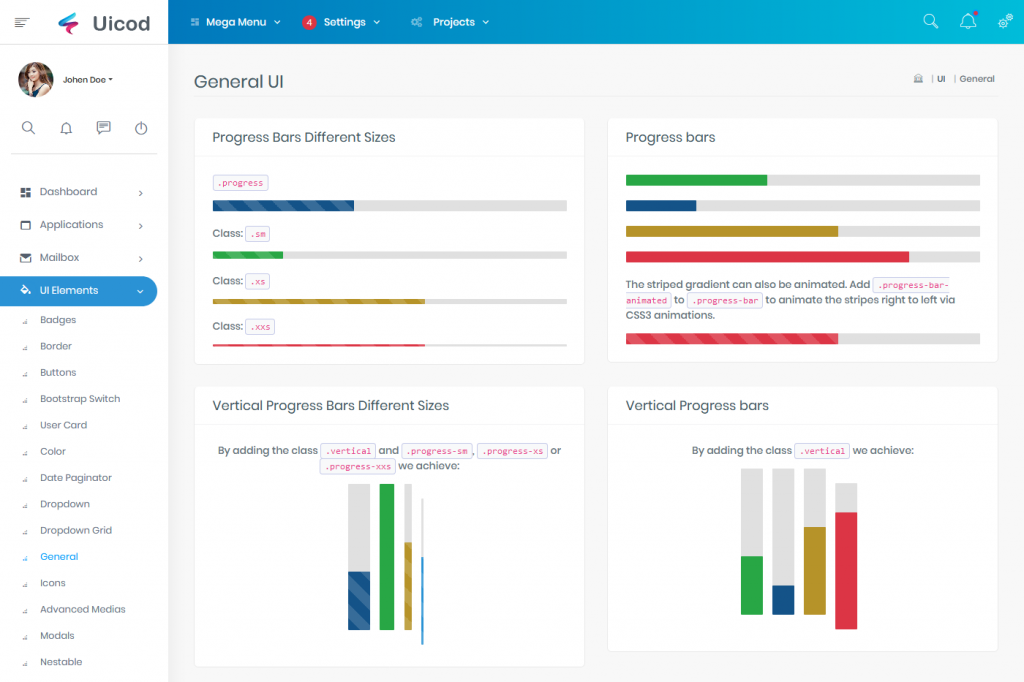Image resolution: width=1024 pixels, height=682 pixels.
Task: Open search from the sidebar icon row
Action: (x=28, y=128)
